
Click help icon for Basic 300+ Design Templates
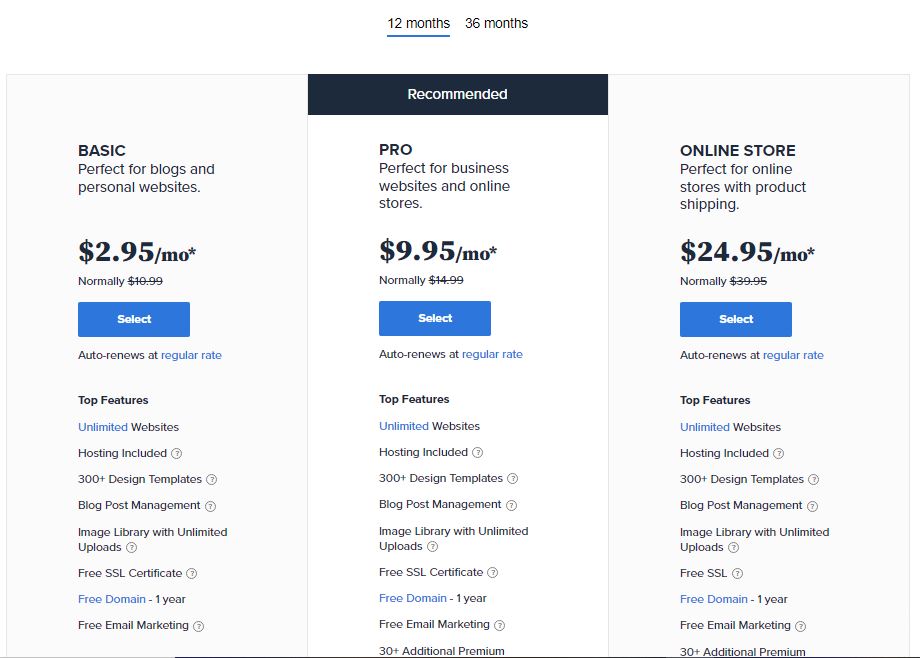(x=211, y=480)
